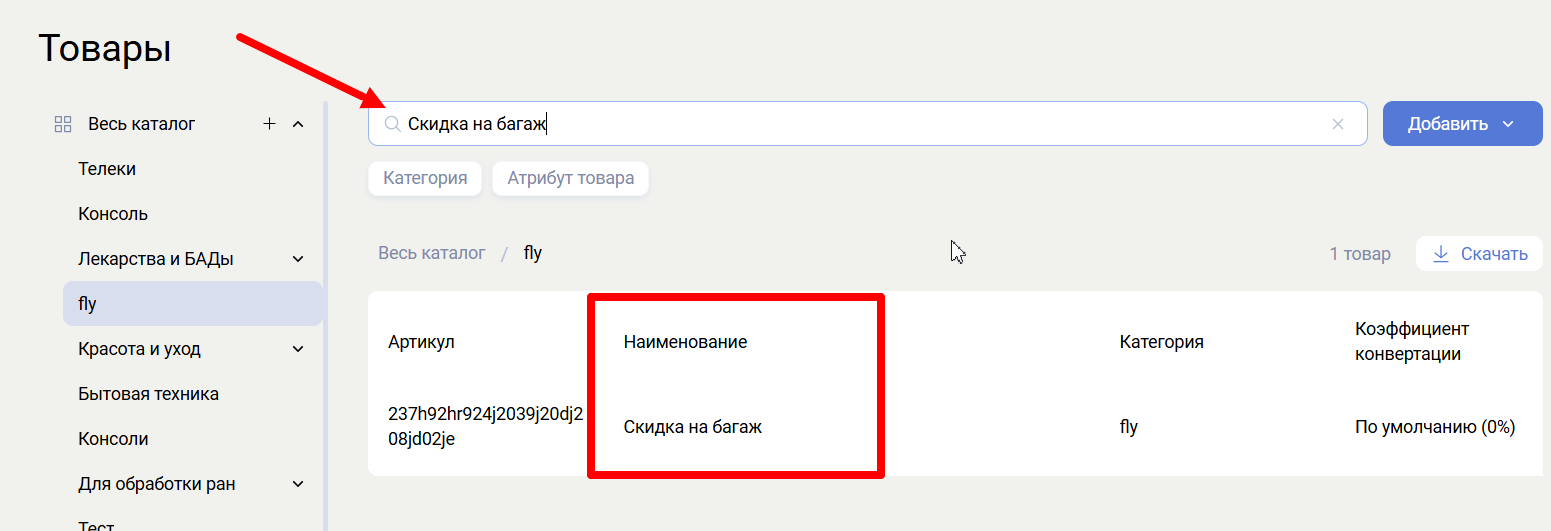Expand the Красота и уход category
1551x531 pixels.
[298, 349]
